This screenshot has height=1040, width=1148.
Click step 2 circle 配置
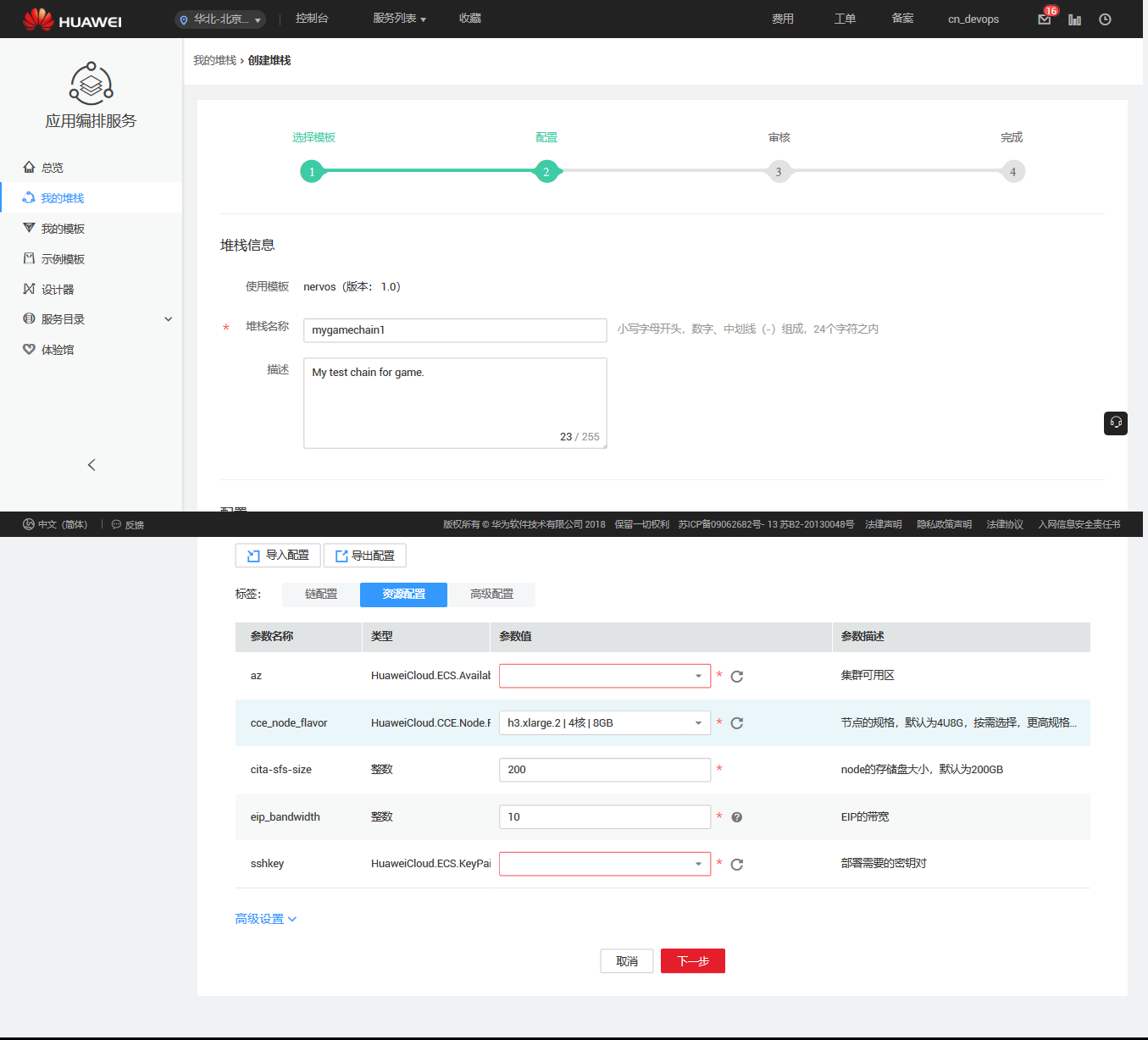tap(546, 172)
